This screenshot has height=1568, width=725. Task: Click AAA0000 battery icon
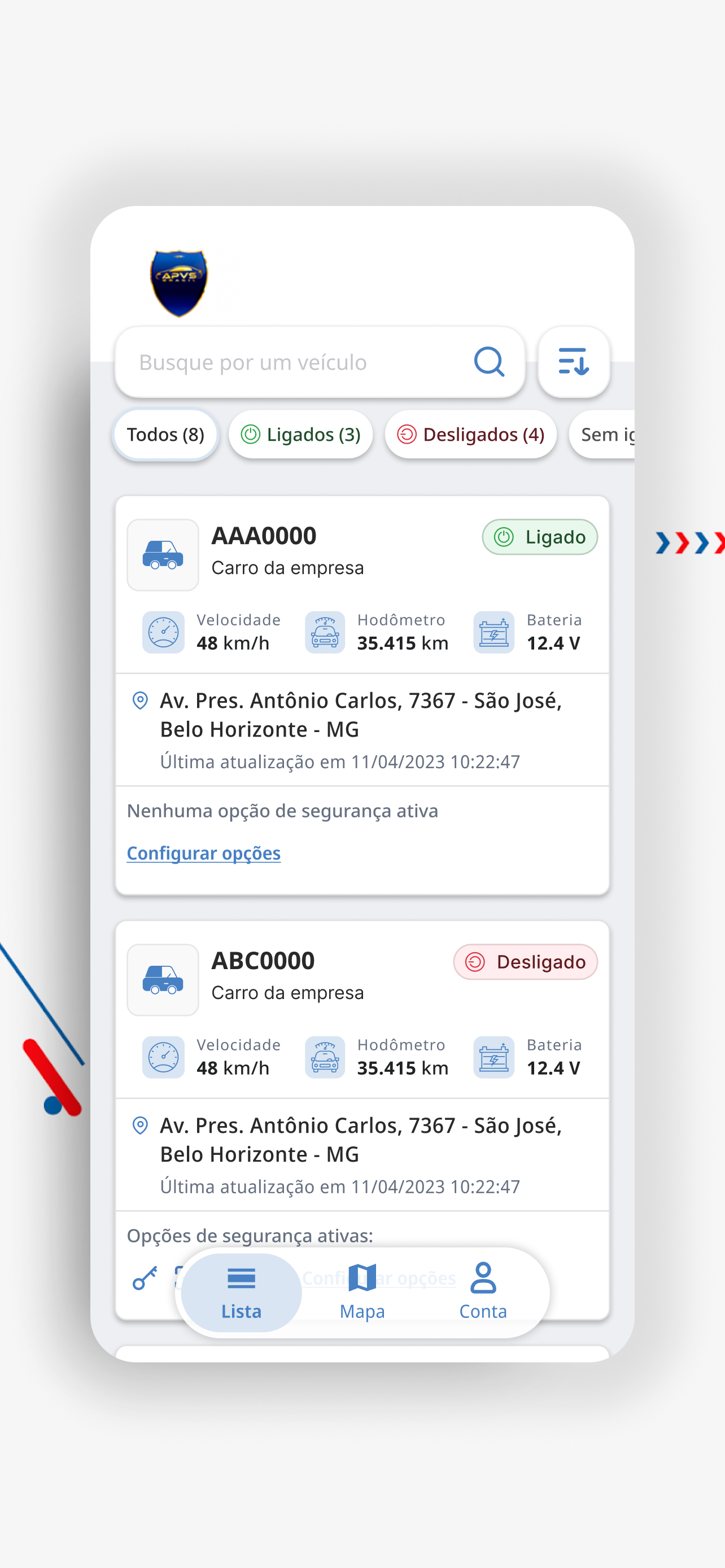(493, 632)
